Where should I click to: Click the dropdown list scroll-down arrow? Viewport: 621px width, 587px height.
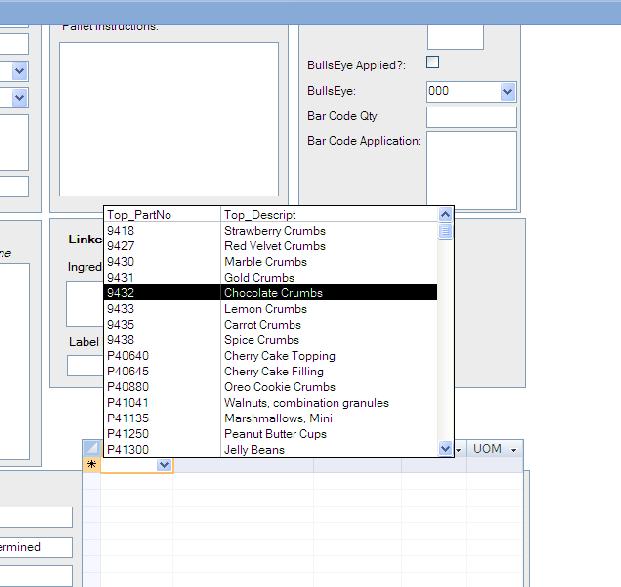click(x=446, y=448)
